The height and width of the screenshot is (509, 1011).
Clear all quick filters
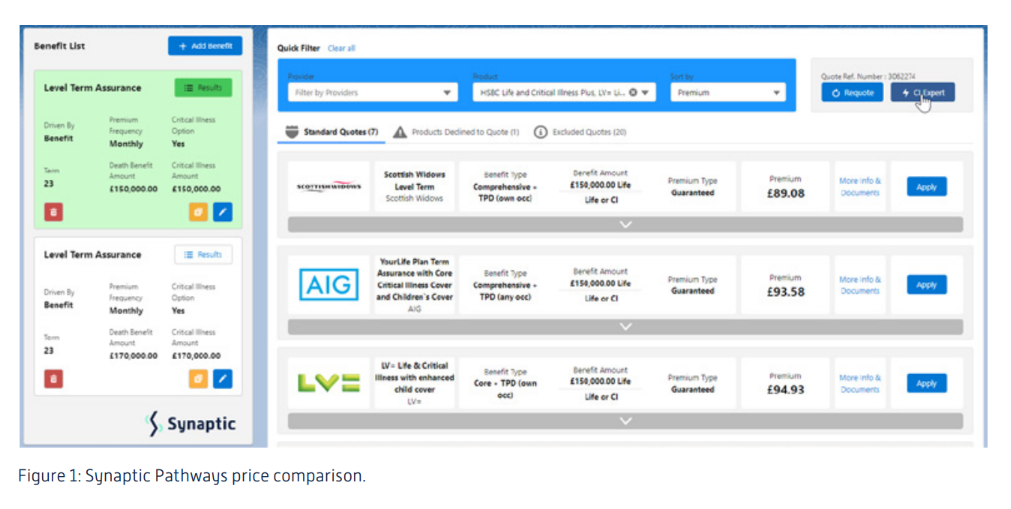pos(341,48)
